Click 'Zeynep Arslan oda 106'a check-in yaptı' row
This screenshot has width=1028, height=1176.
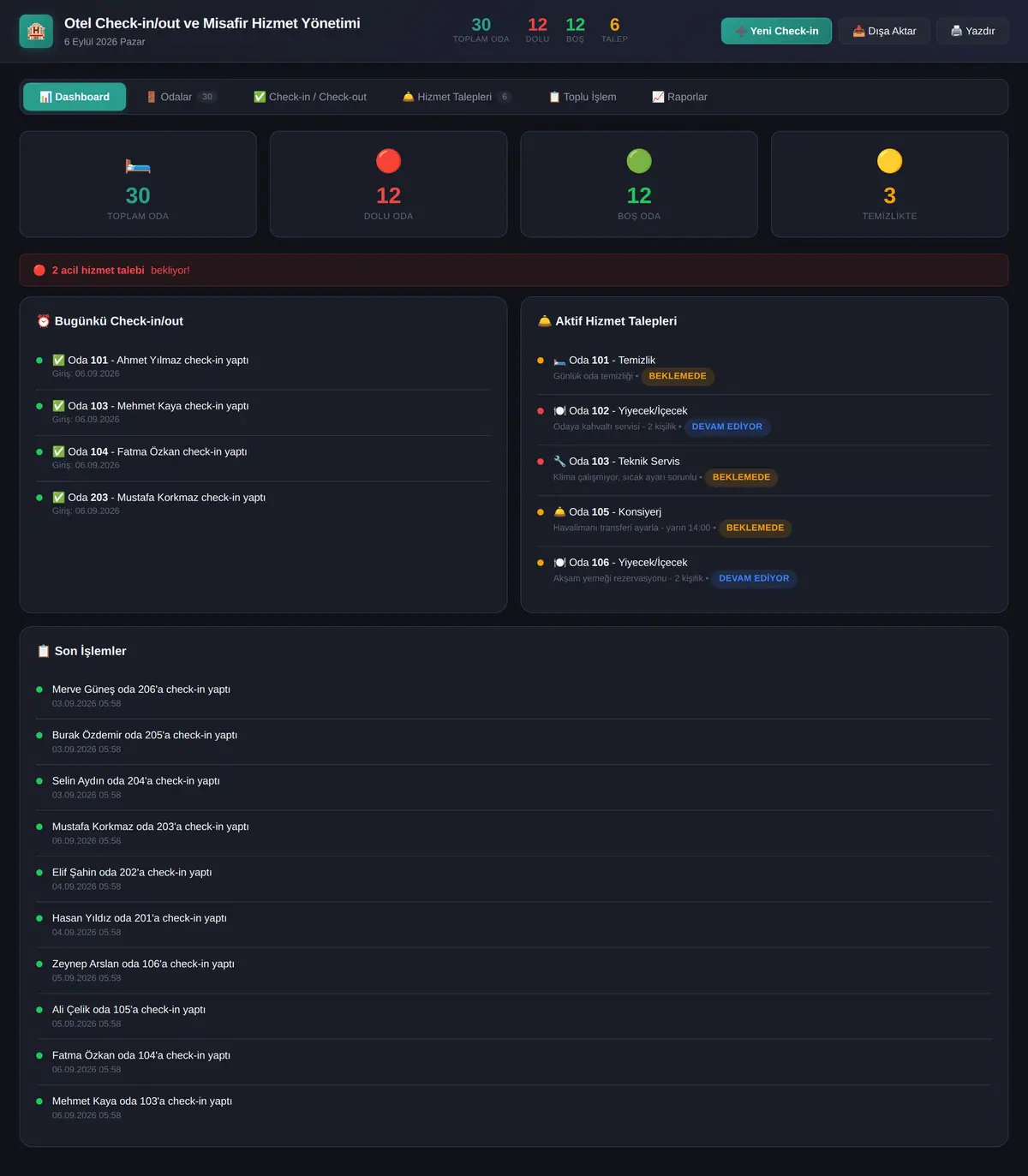pos(514,970)
